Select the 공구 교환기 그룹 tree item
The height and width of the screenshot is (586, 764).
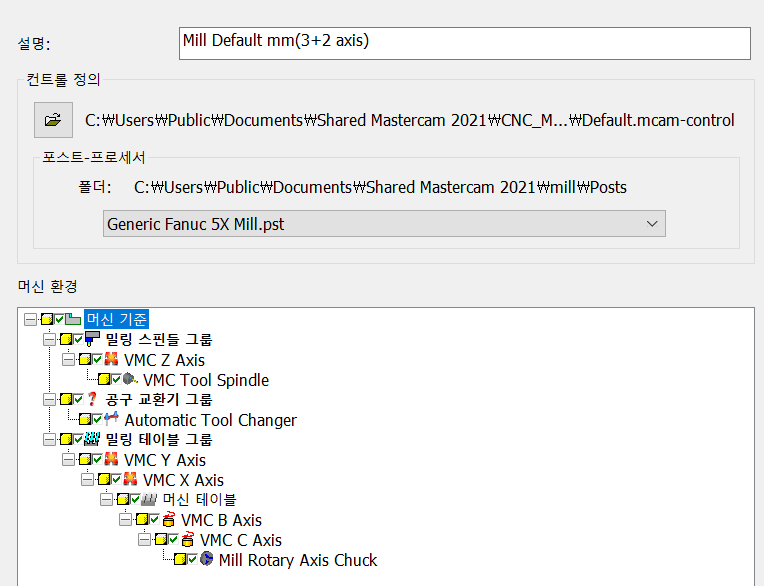pyautogui.click(x=159, y=399)
